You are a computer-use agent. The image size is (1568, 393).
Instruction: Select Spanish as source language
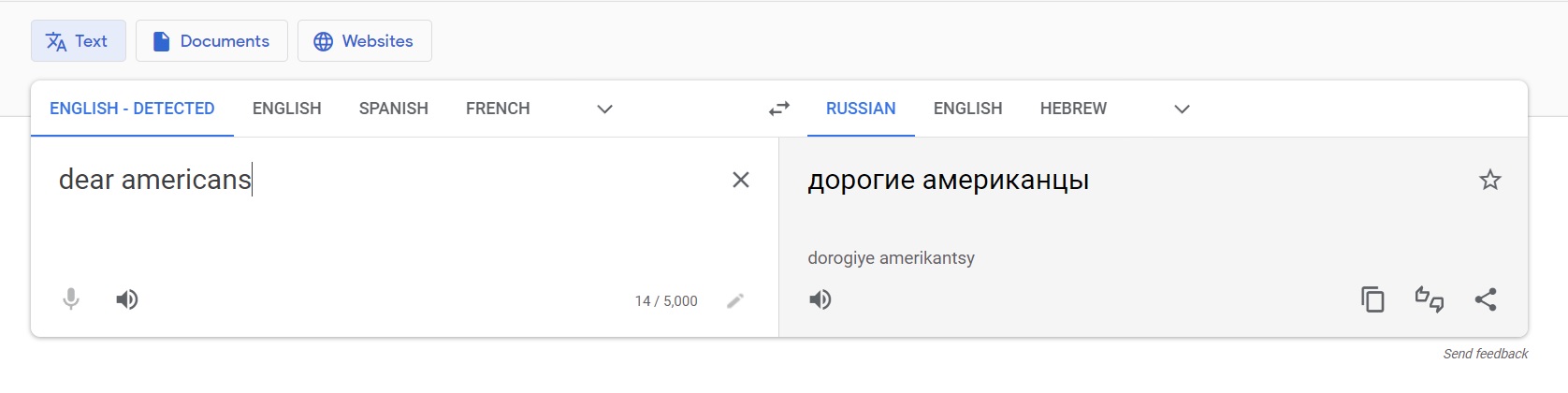[393, 109]
